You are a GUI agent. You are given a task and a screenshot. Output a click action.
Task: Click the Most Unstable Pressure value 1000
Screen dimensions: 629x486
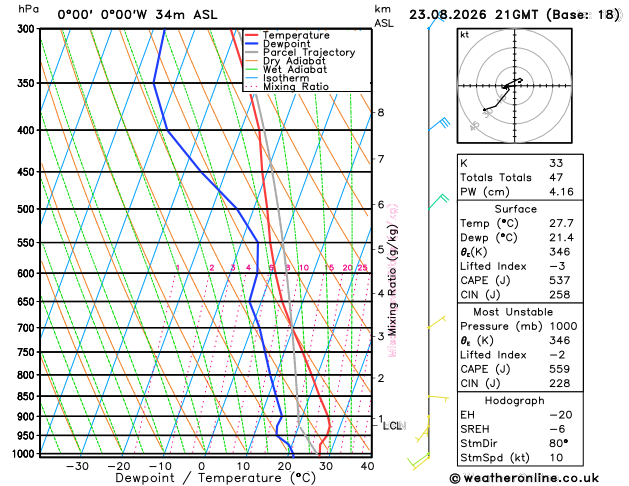pos(563,326)
